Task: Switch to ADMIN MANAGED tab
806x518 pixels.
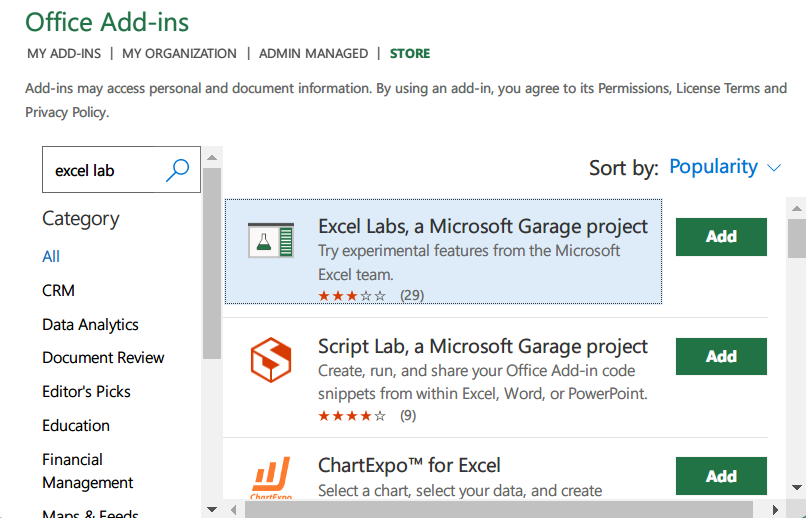Action: [314, 53]
